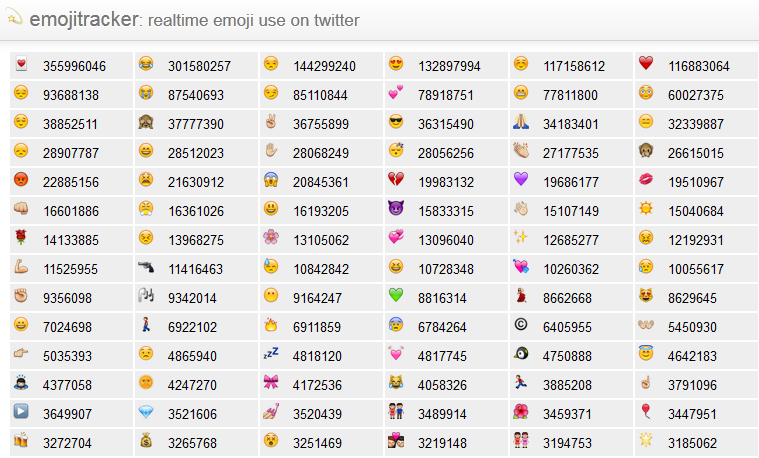
Task: Click the red kiss lips emoji
Action: coord(646,181)
